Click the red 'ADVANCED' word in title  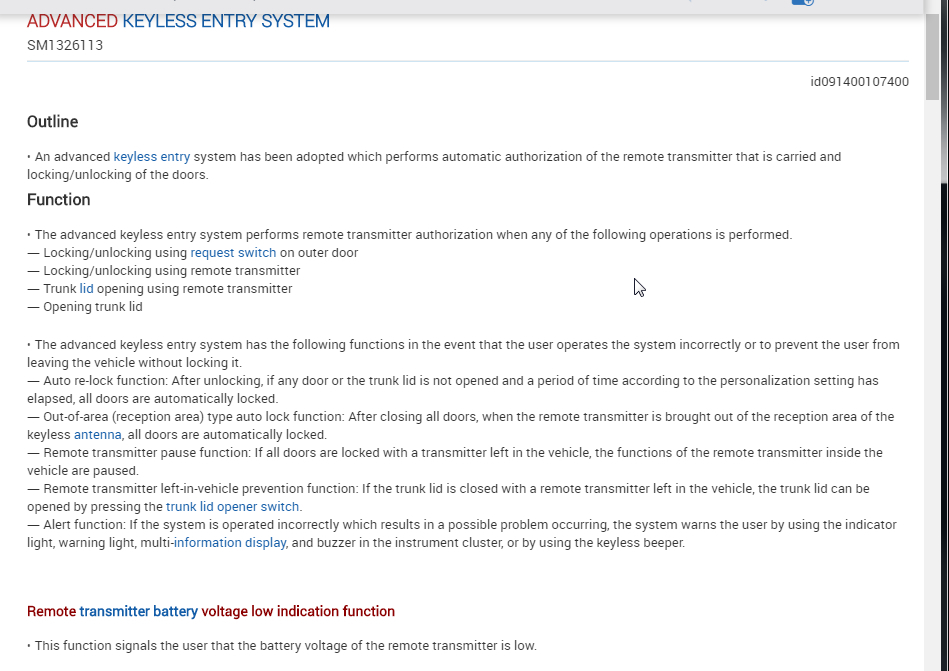[73, 21]
